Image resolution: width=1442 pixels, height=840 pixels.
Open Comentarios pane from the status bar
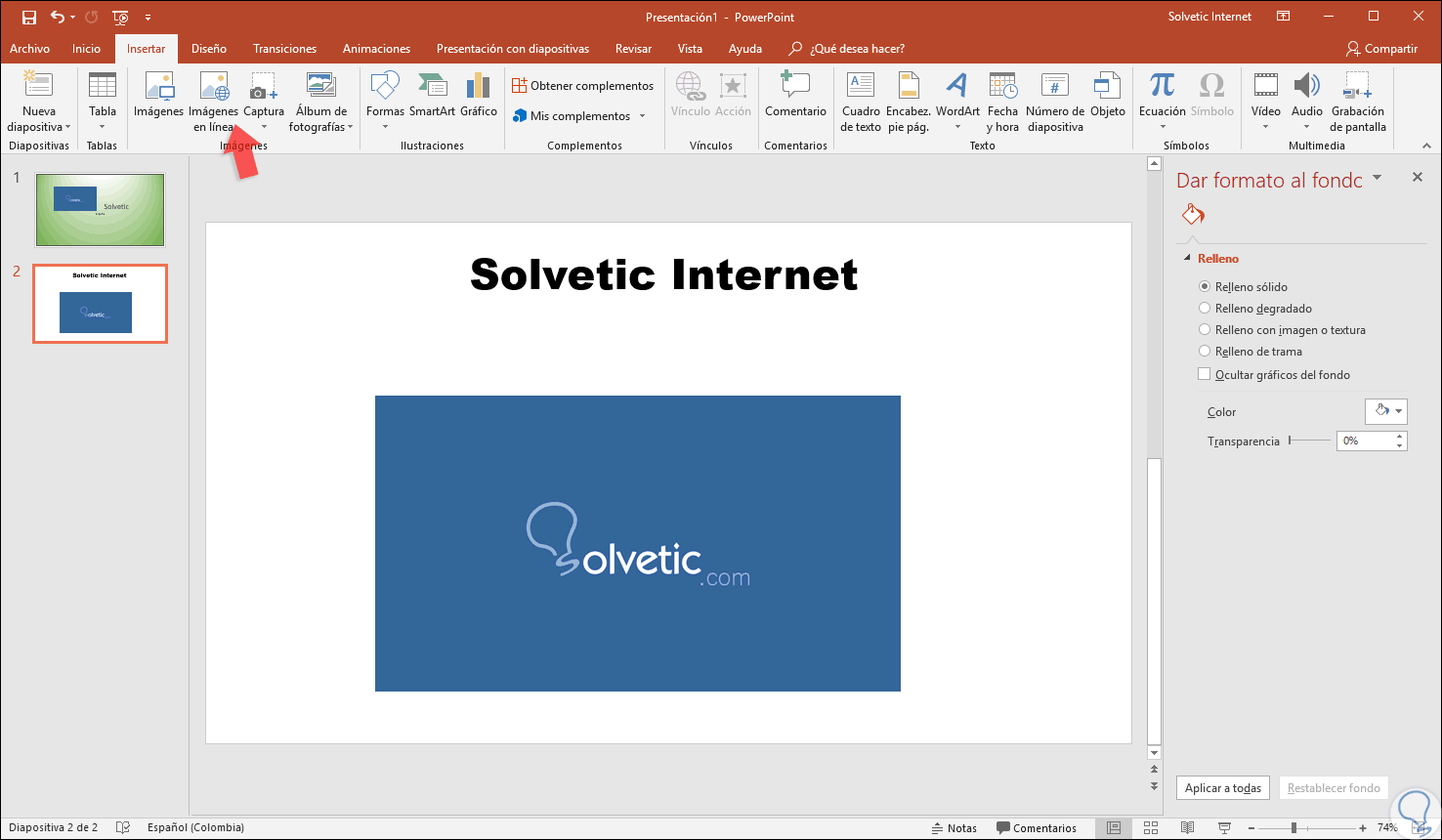tap(1037, 827)
